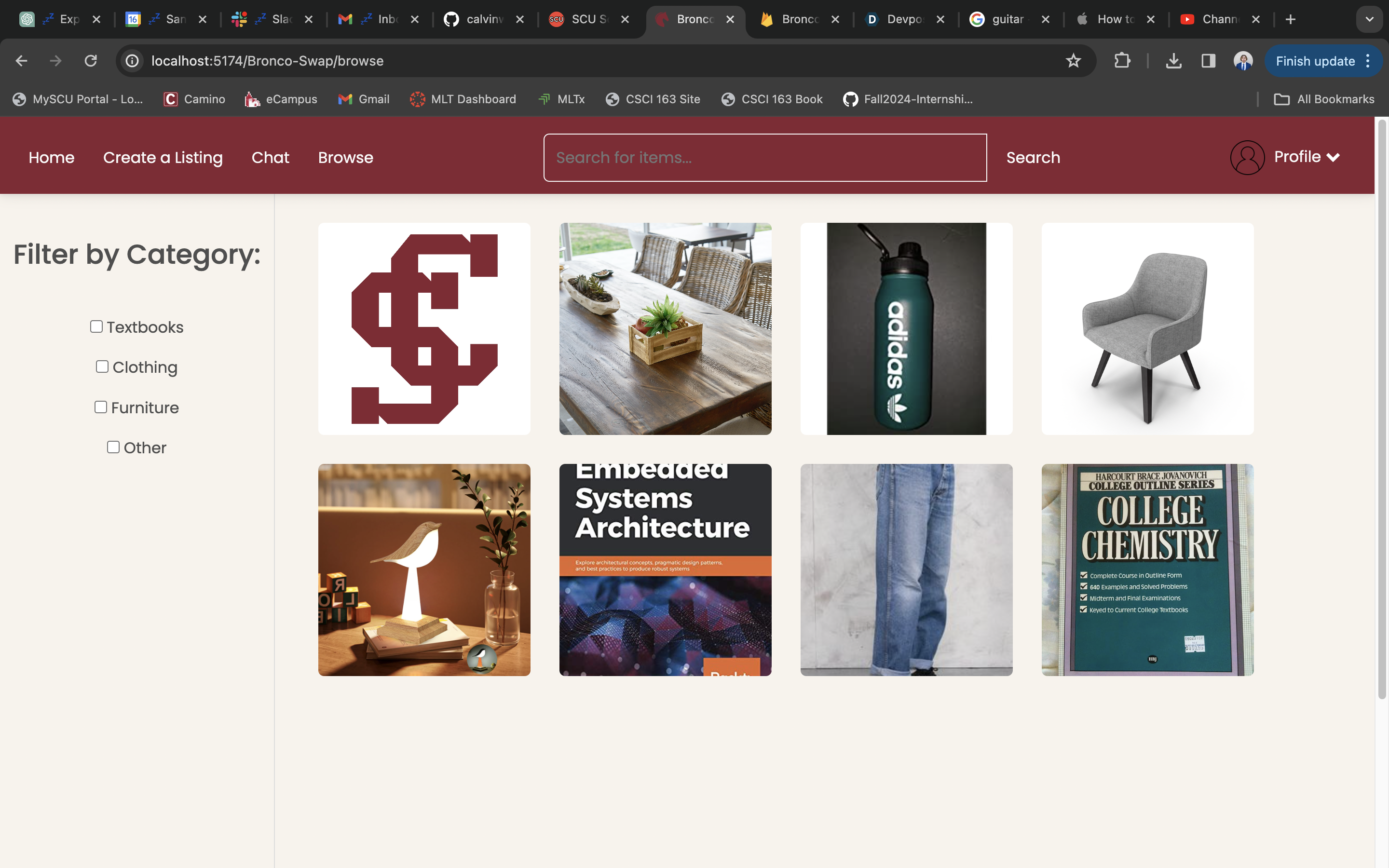
Task: Click the user avatar icon beside Profile
Action: [1247, 157]
